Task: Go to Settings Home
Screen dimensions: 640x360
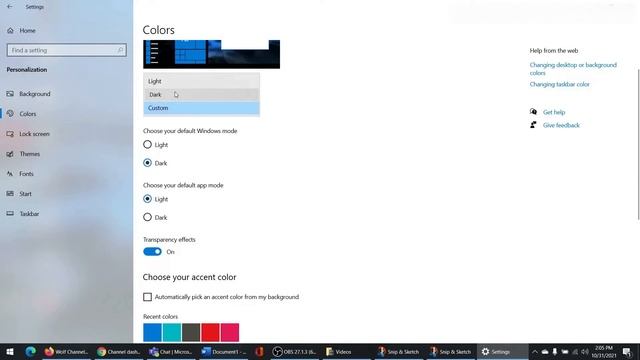Action: (21, 31)
